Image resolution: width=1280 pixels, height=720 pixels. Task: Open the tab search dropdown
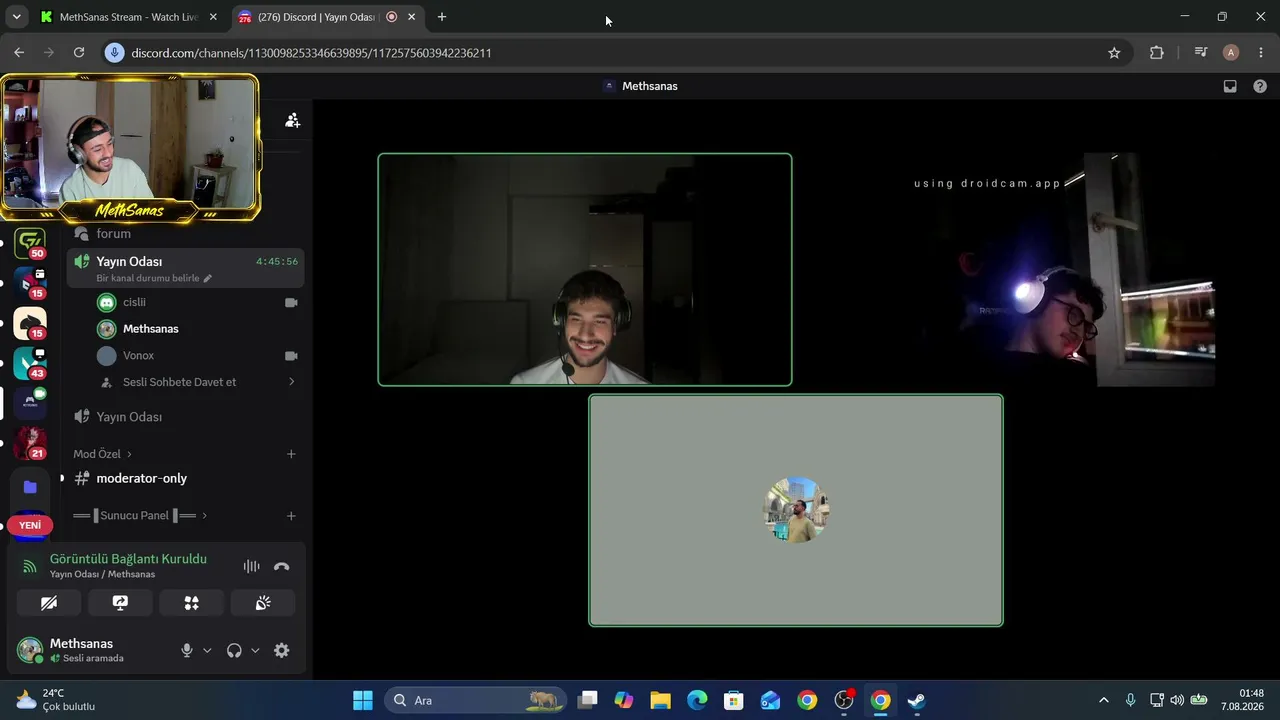click(16, 17)
